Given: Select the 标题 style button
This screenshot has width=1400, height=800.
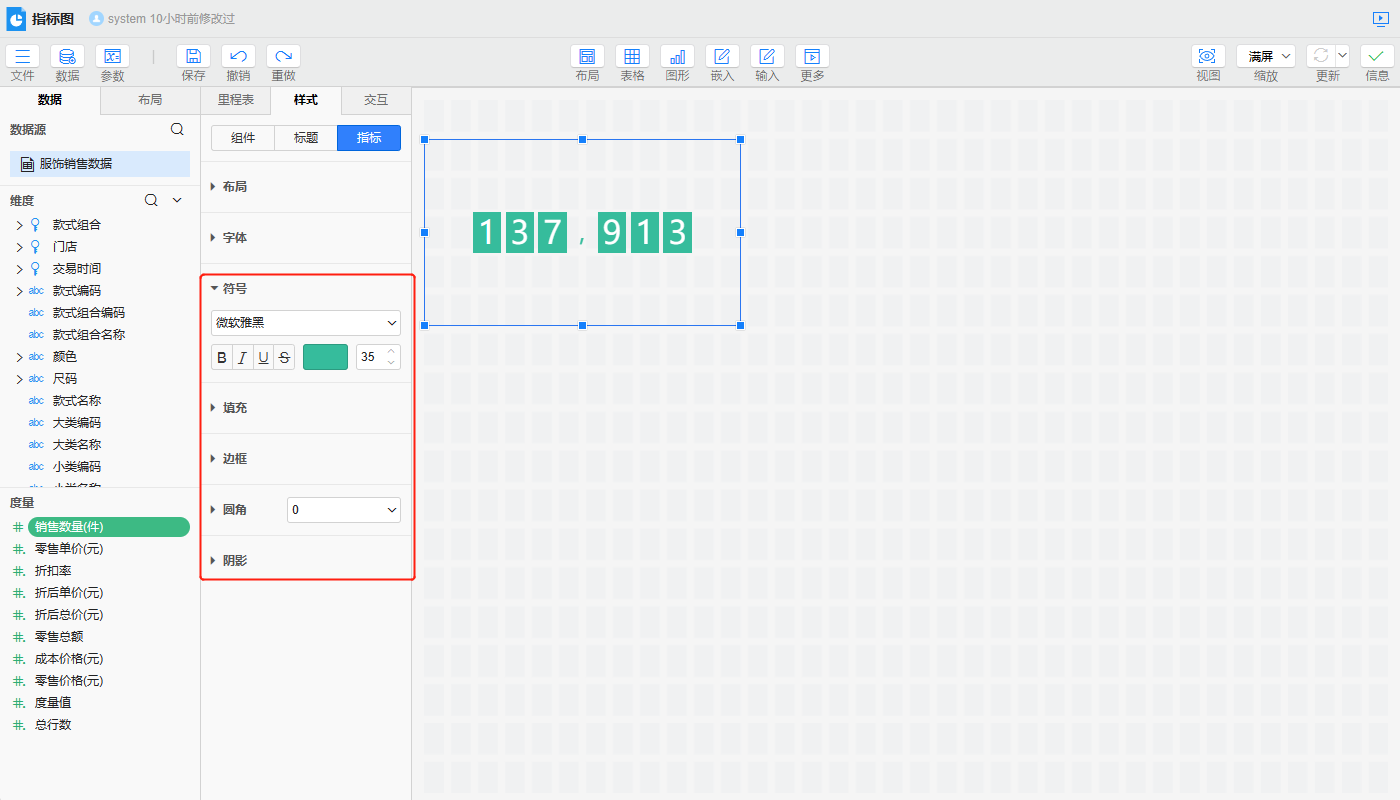Looking at the screenshot, I should pos(306,138).
